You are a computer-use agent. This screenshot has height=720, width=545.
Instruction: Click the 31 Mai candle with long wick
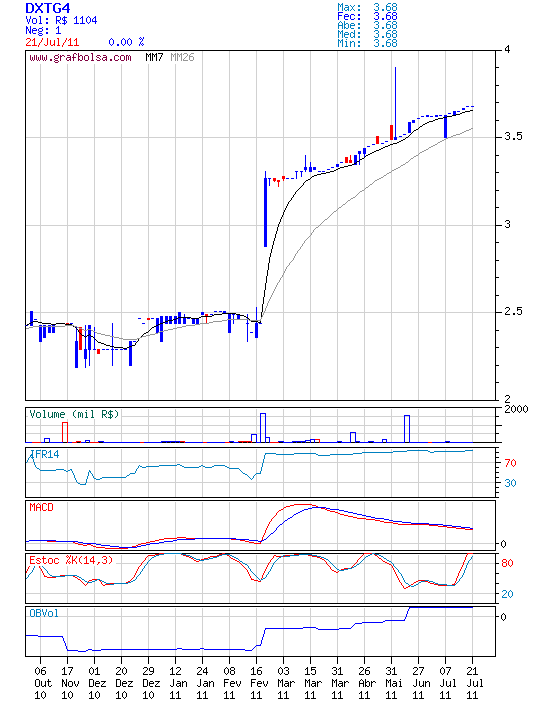(395, 103)
